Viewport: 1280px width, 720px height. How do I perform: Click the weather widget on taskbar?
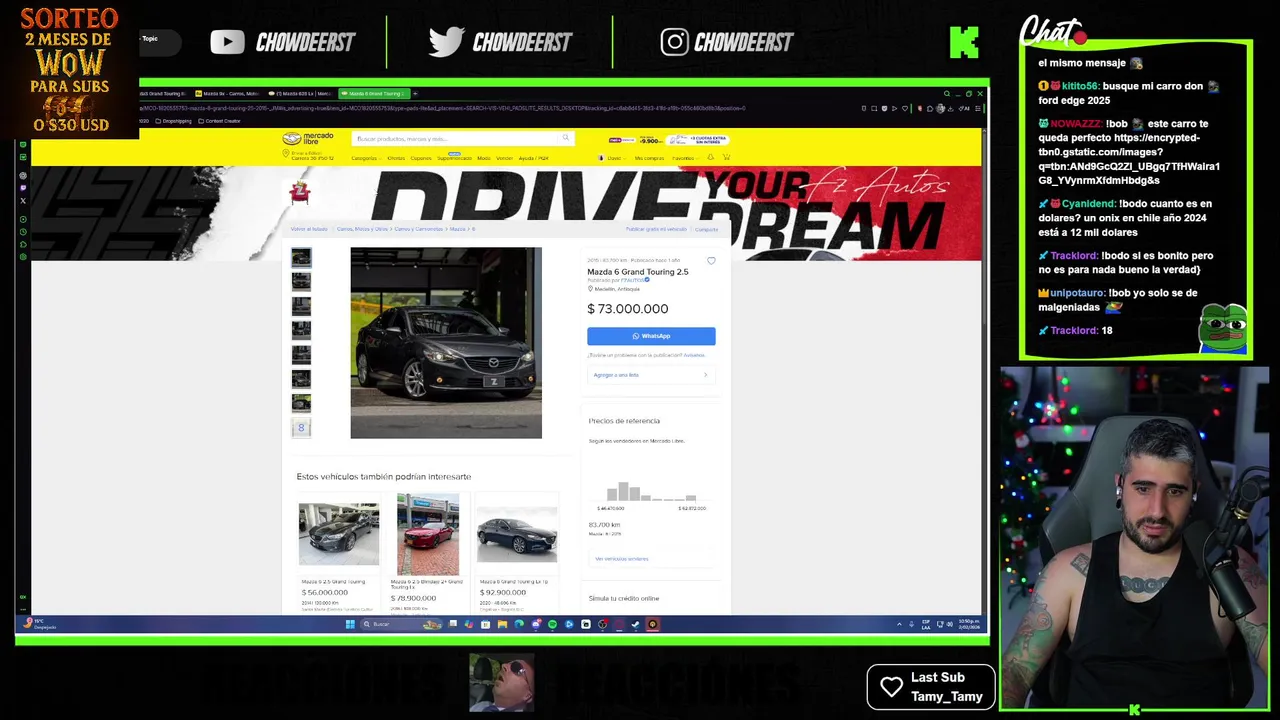[x=40, y=624]
